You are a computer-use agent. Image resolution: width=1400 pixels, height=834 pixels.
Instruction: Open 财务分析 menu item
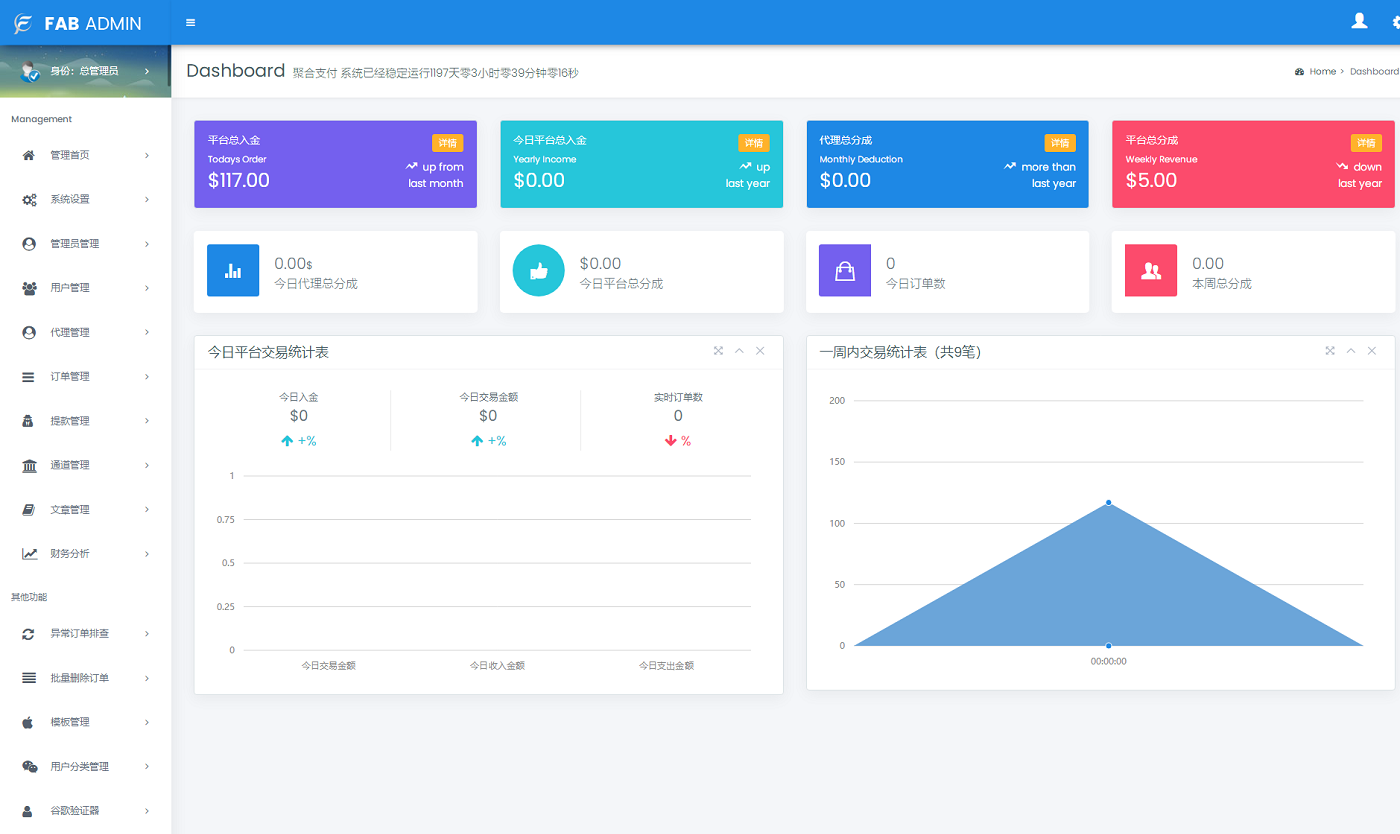coord(85,554)
